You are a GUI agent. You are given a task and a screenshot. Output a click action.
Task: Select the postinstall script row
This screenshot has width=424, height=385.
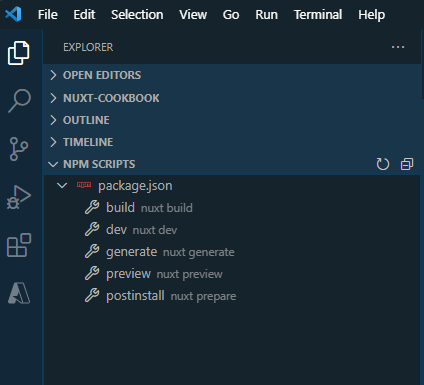(x=232, y=295)
